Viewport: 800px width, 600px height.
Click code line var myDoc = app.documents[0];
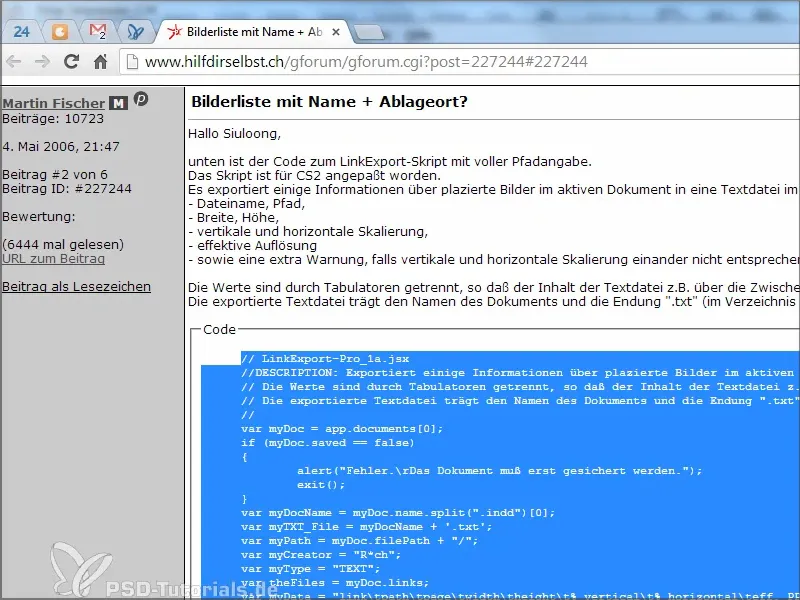tap(342, 429)
